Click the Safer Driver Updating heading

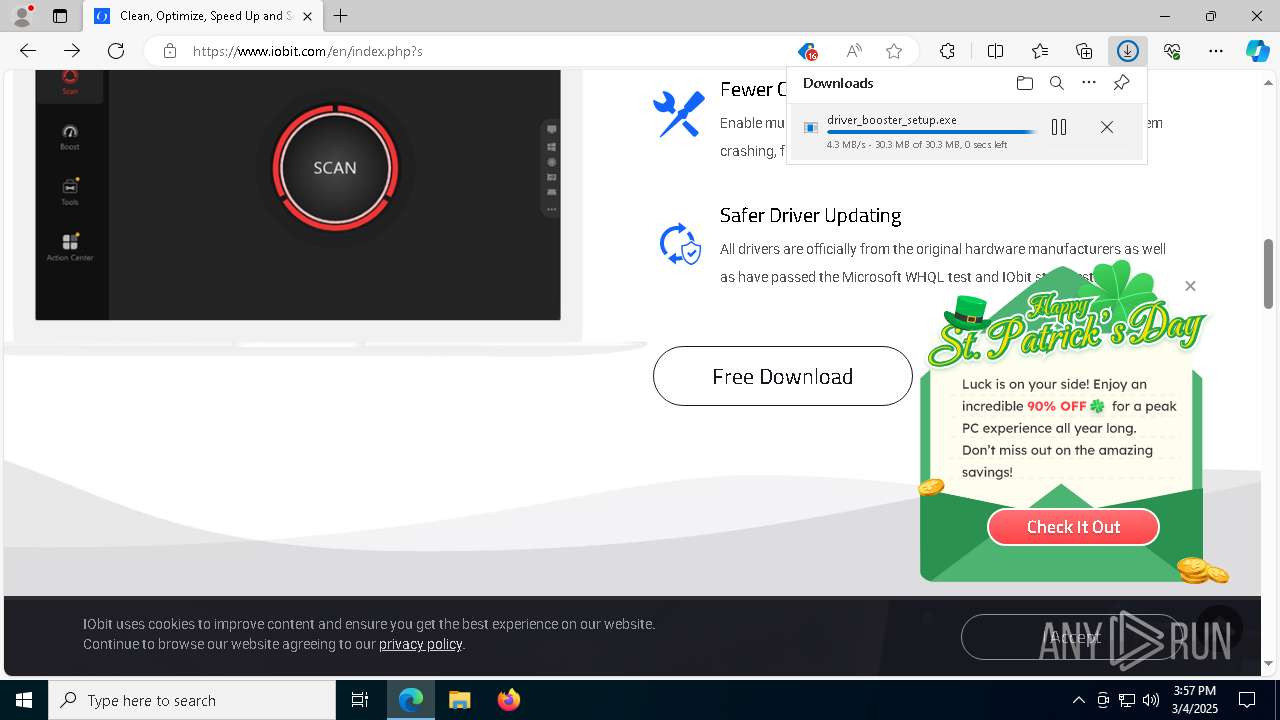tap(810, 215)
